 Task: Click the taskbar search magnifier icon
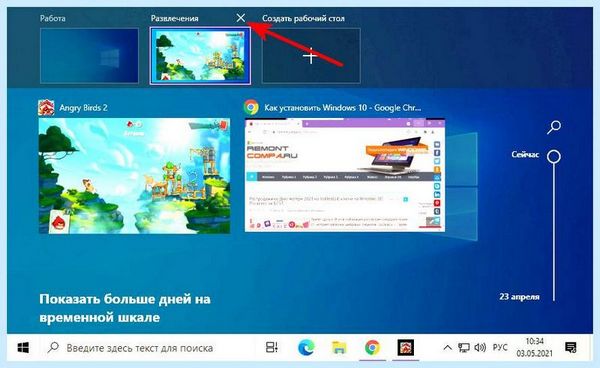[x=53, y=347]
